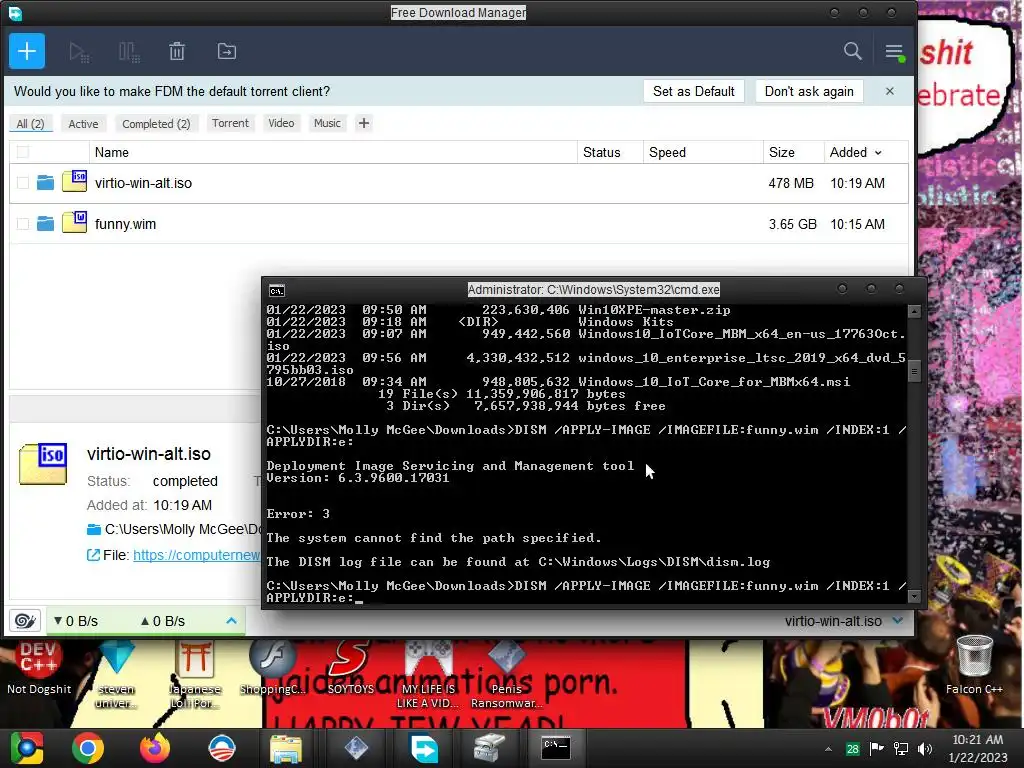Collapse details with chevron beside virtio-win-alt.iso in status bar
The image size is (1024, 768).
click(x=898, y=620)
